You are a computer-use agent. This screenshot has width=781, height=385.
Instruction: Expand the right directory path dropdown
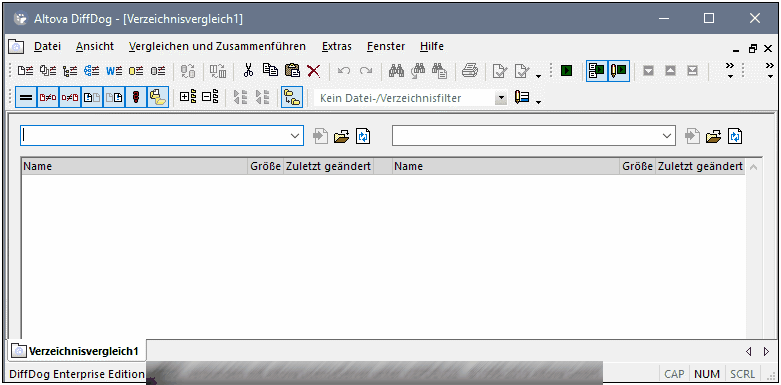[667, 136]
